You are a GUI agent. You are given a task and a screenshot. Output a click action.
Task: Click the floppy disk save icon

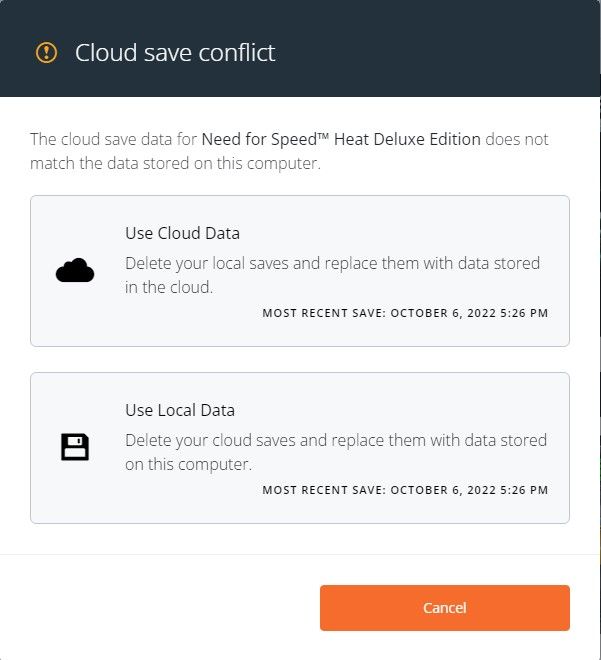(x=75, y=447)
